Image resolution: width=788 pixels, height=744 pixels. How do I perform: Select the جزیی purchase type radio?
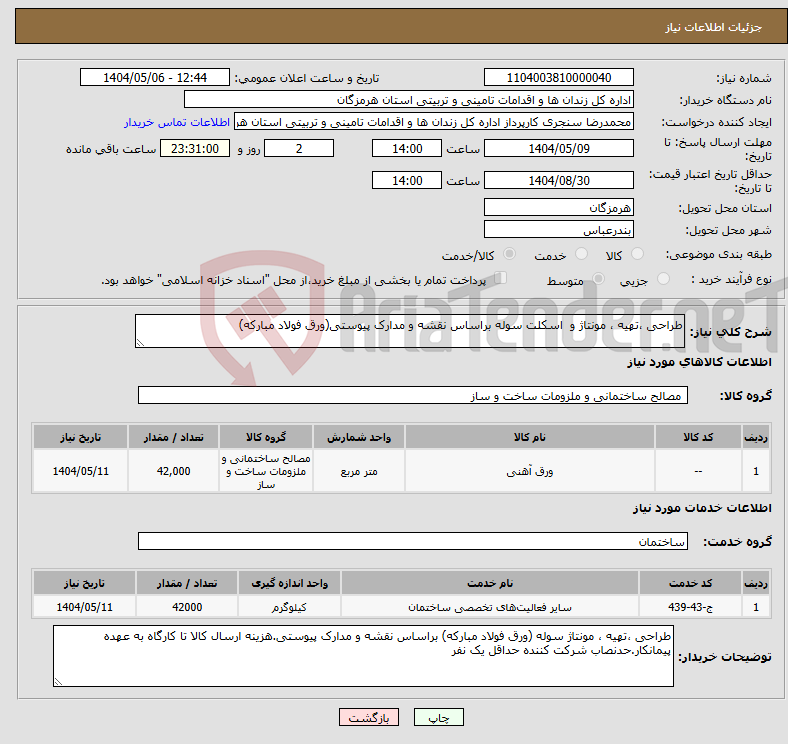663,278
